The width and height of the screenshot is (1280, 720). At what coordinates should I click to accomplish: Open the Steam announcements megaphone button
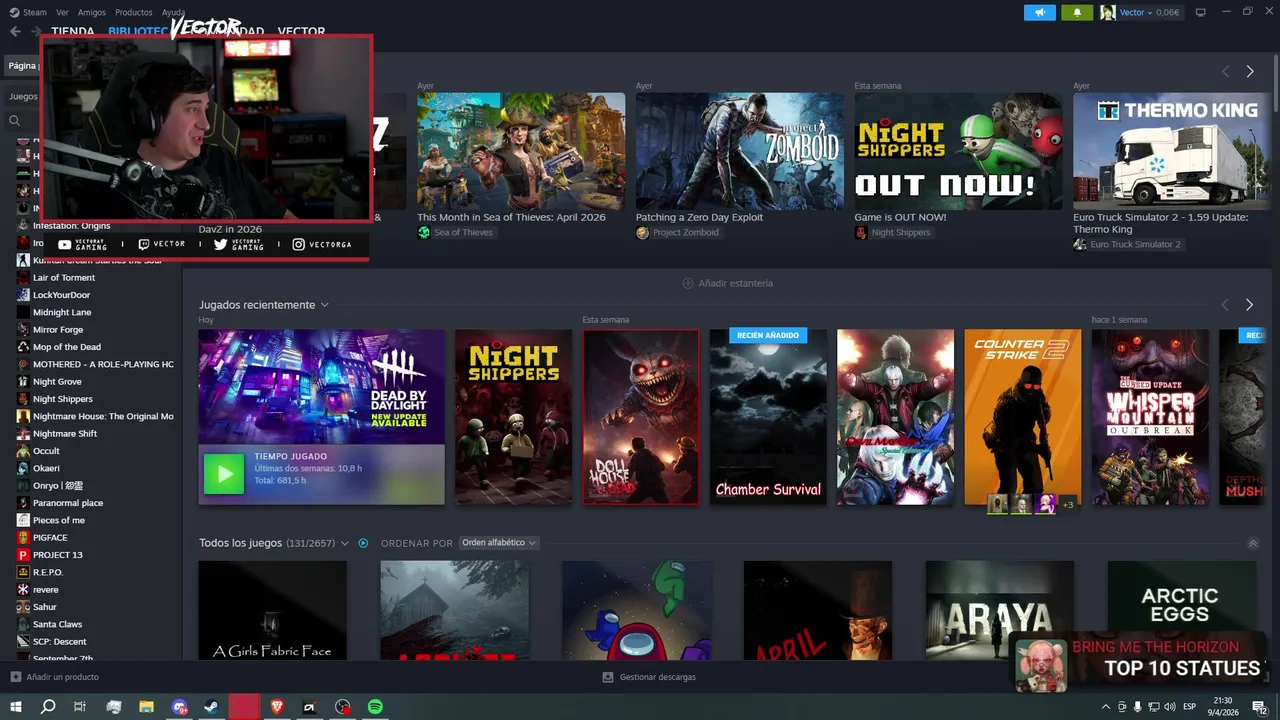click(x=1040, y=12)
